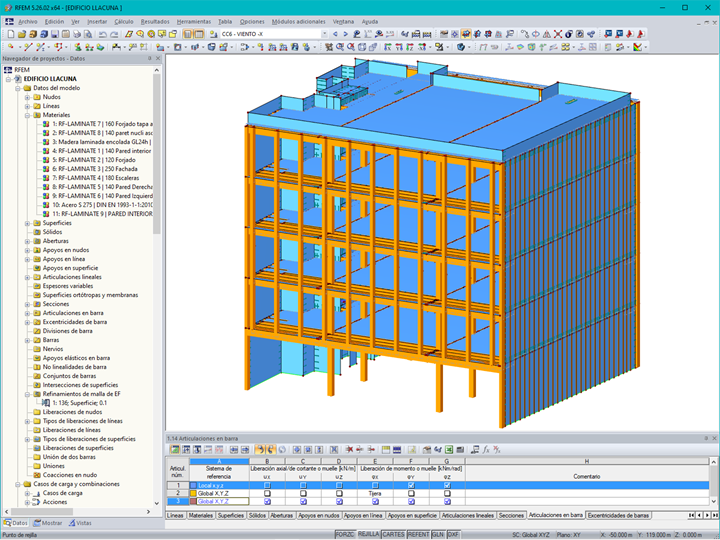Toggle uz checkbox in articulation row 2
Screen dimensions: 720x540
point(339,494)
